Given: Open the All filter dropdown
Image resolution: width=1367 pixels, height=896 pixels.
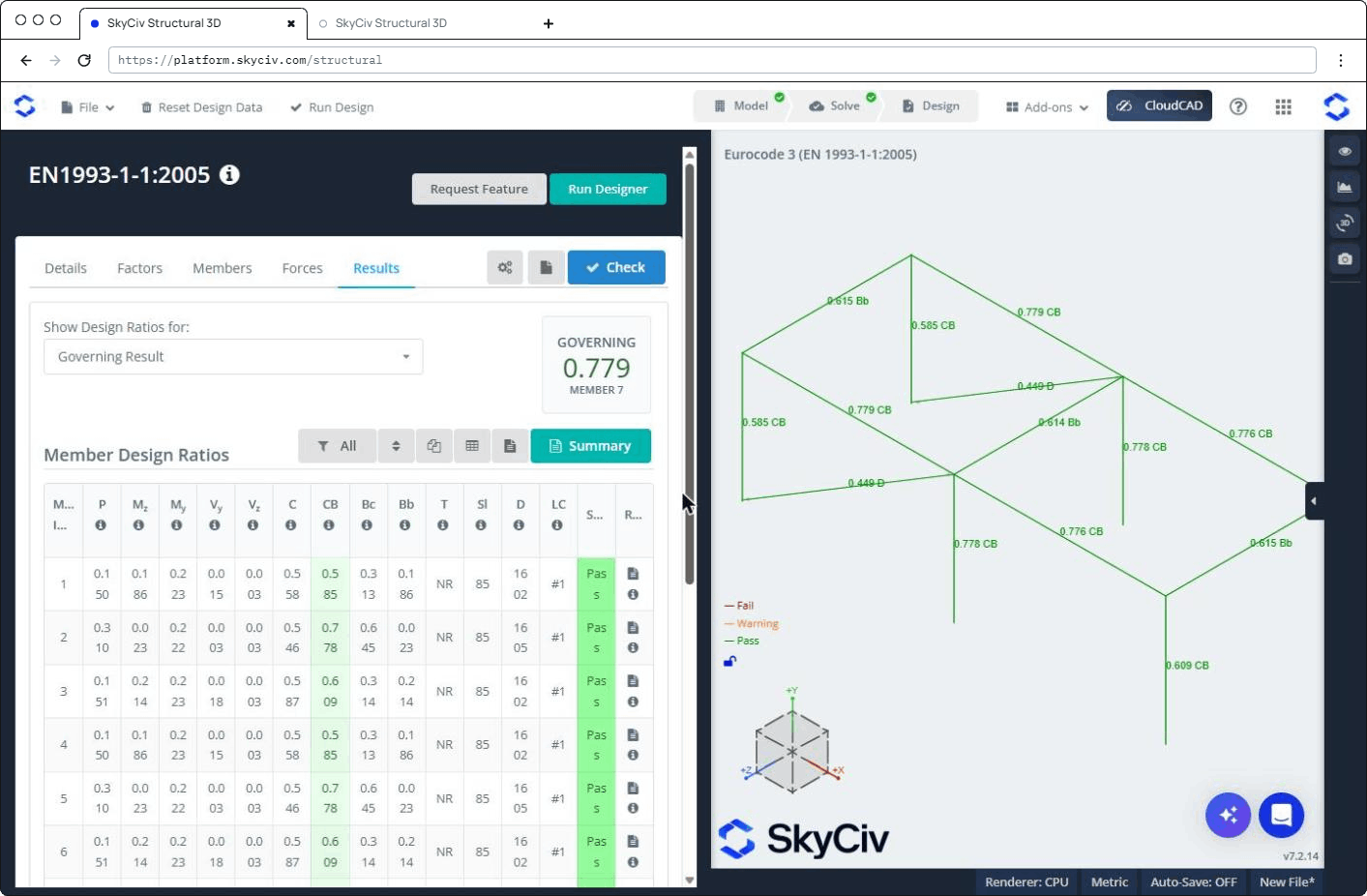Looking at the screenshot, I should coord(338,446).
